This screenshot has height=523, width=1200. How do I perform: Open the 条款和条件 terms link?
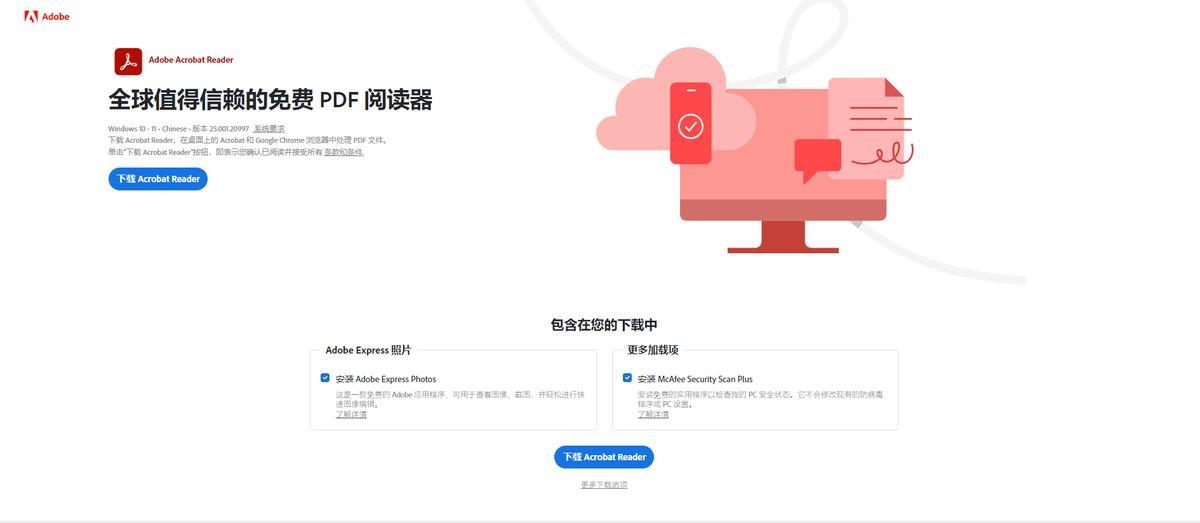tap(344, 152)
